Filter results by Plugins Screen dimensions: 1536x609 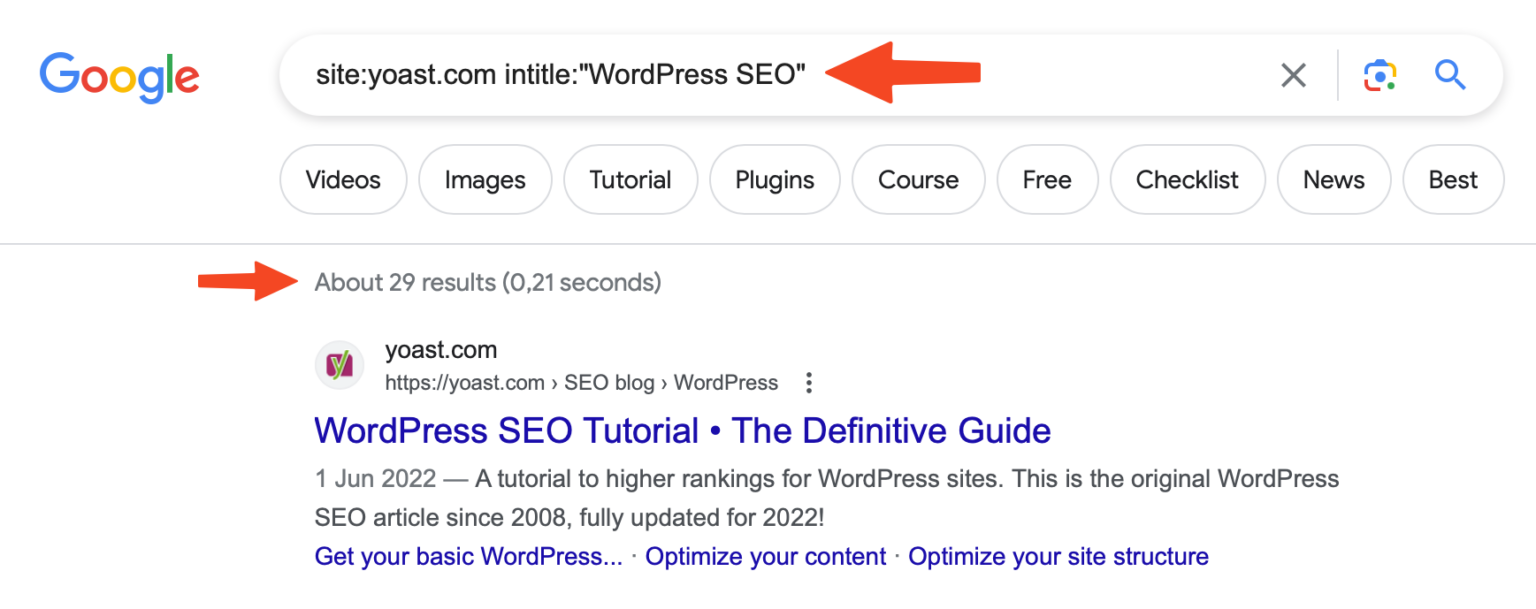click(x=774, y=180)
